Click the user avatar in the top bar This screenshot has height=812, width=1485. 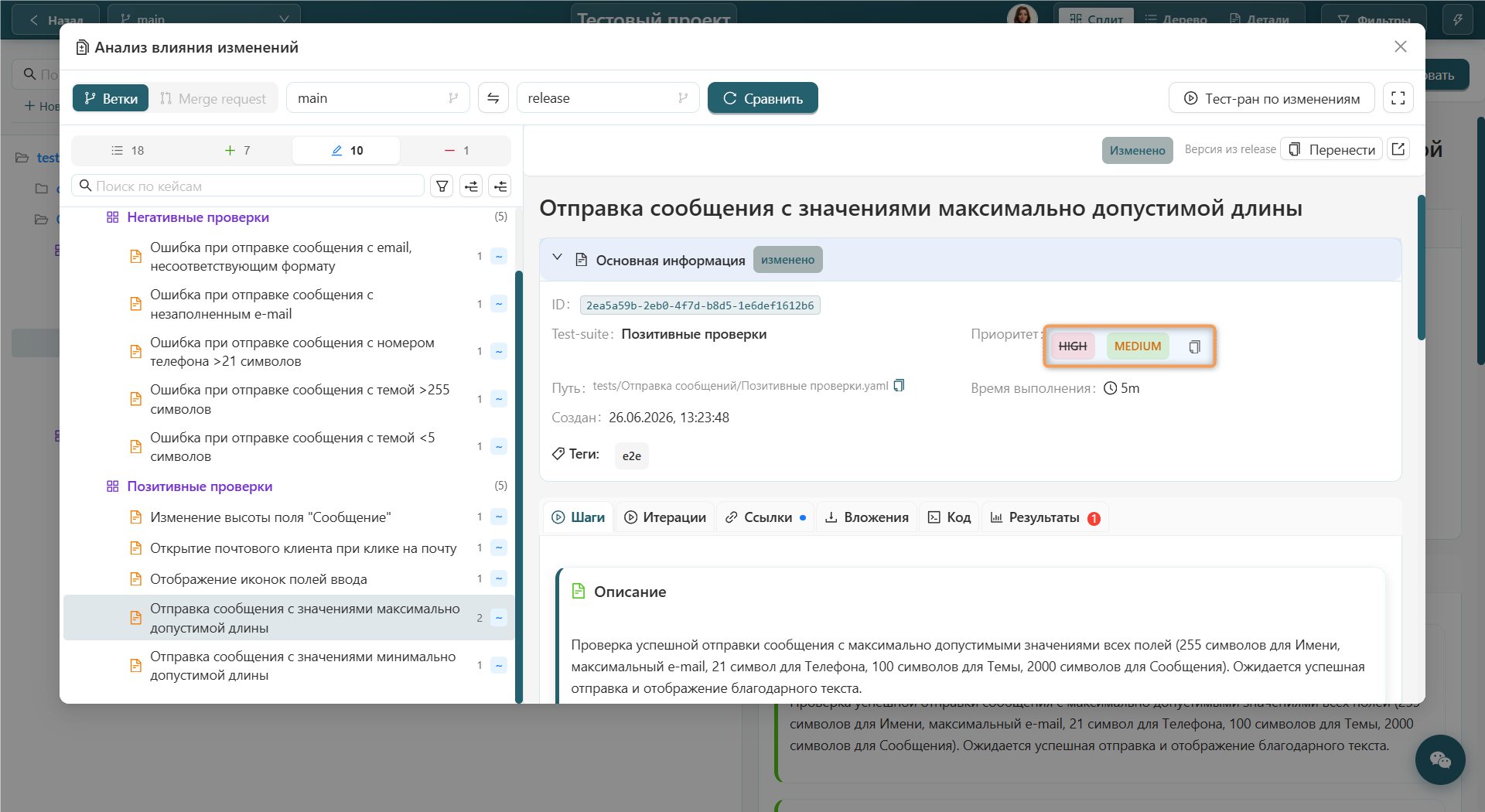tap(1022, 15)
